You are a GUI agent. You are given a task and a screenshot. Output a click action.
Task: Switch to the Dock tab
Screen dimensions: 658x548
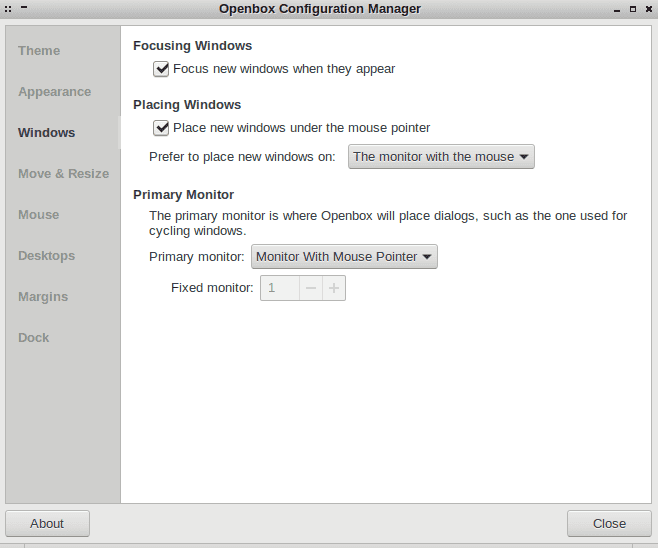pyautogui.click(x=33, y=338)
